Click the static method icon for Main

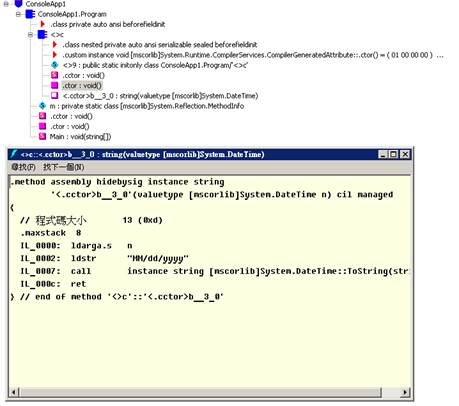click(42, 136)
